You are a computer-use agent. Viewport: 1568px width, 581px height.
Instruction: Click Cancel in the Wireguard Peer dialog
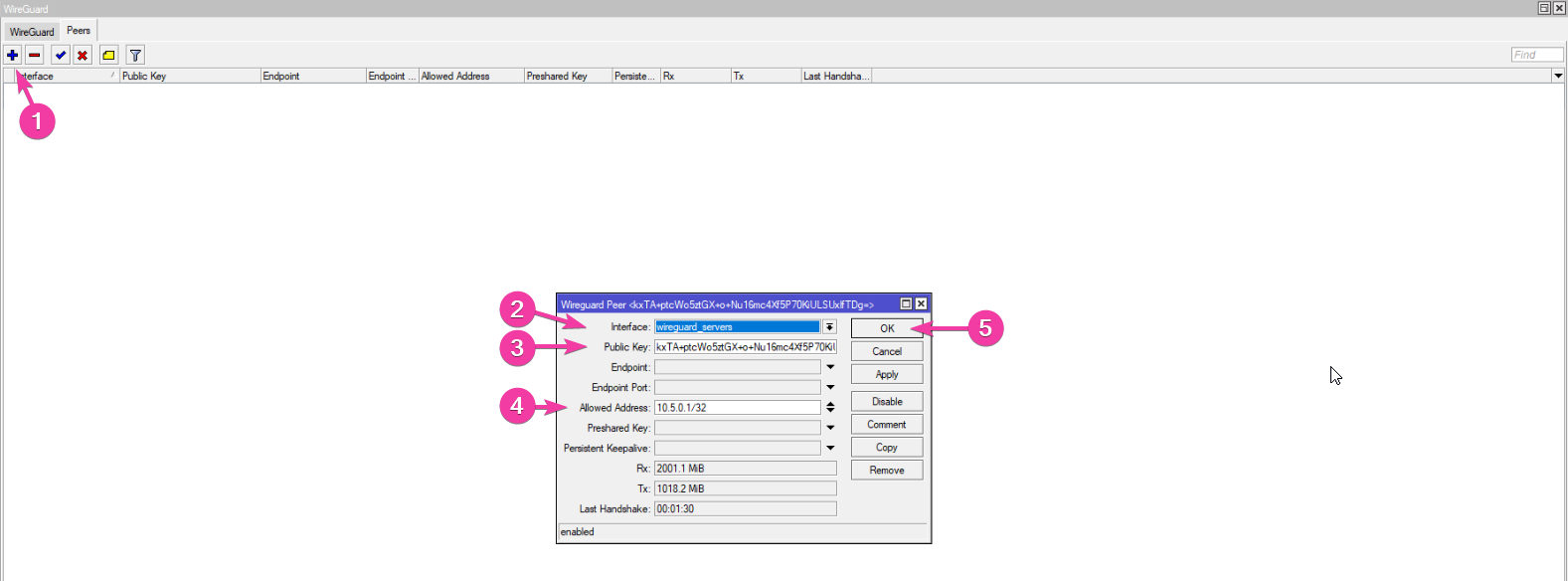887,351
